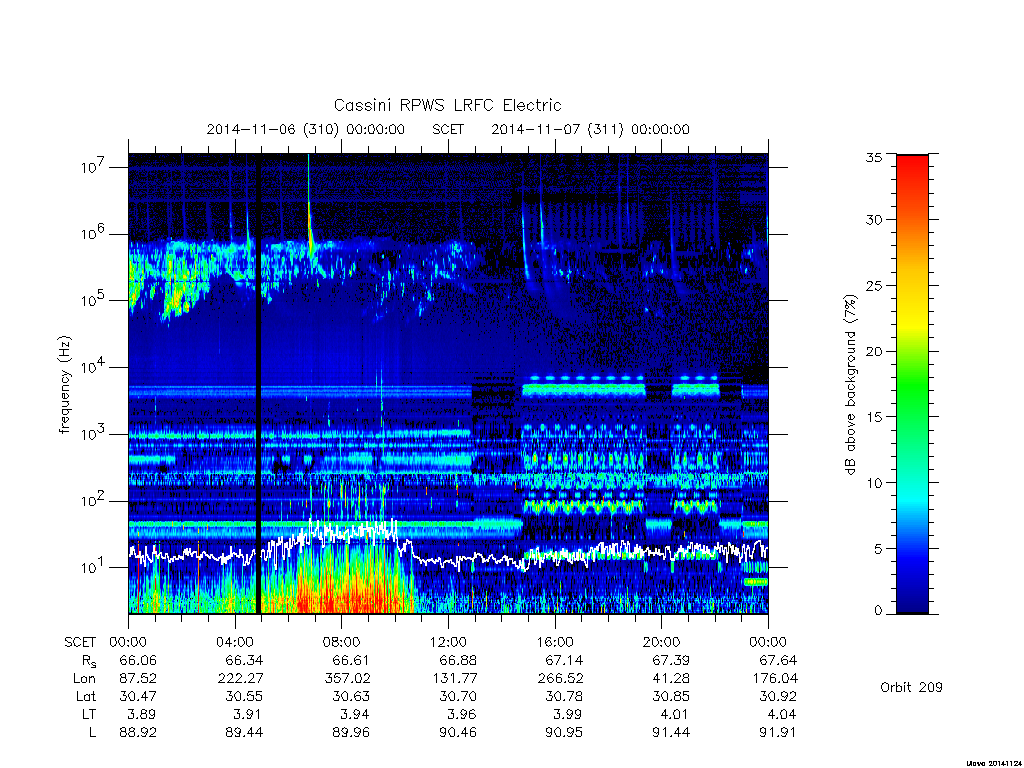
Task: Click the 10^5 frequency tick label
Action: [x=95, y=300]
